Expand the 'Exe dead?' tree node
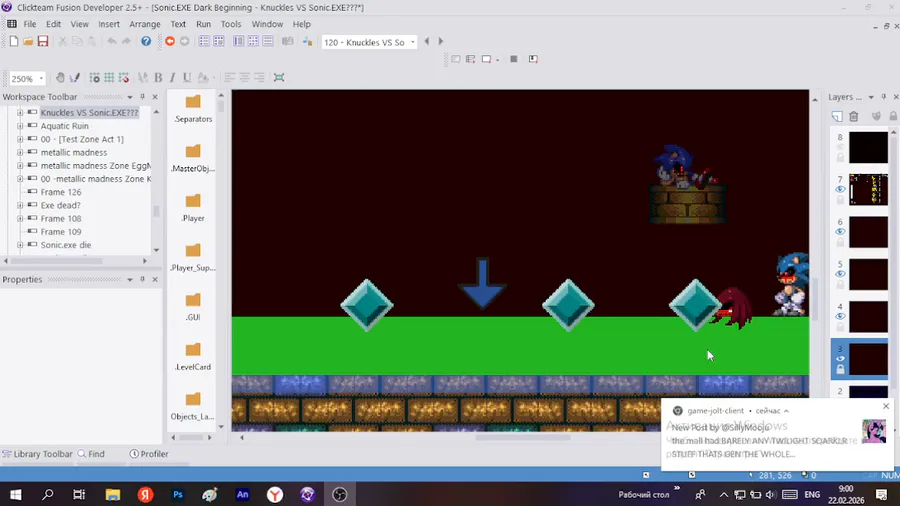The width and height of the screenshot is (900, 506). (x=20, y=205)
